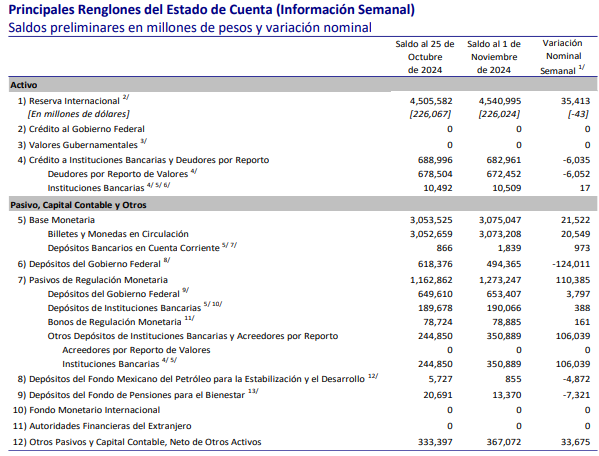Click variation value -6,035
The image size is (599, 456).
coord(576,160)
